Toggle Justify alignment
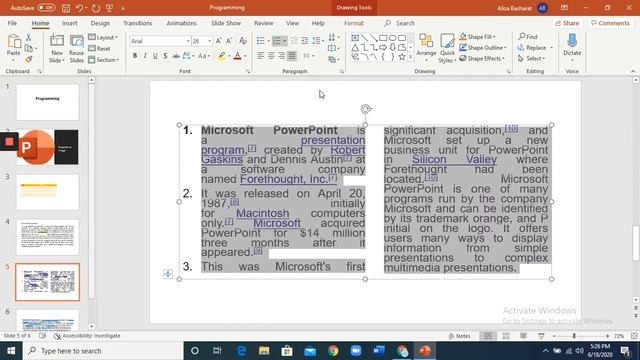The image size is (640, 360). [292, 56]
